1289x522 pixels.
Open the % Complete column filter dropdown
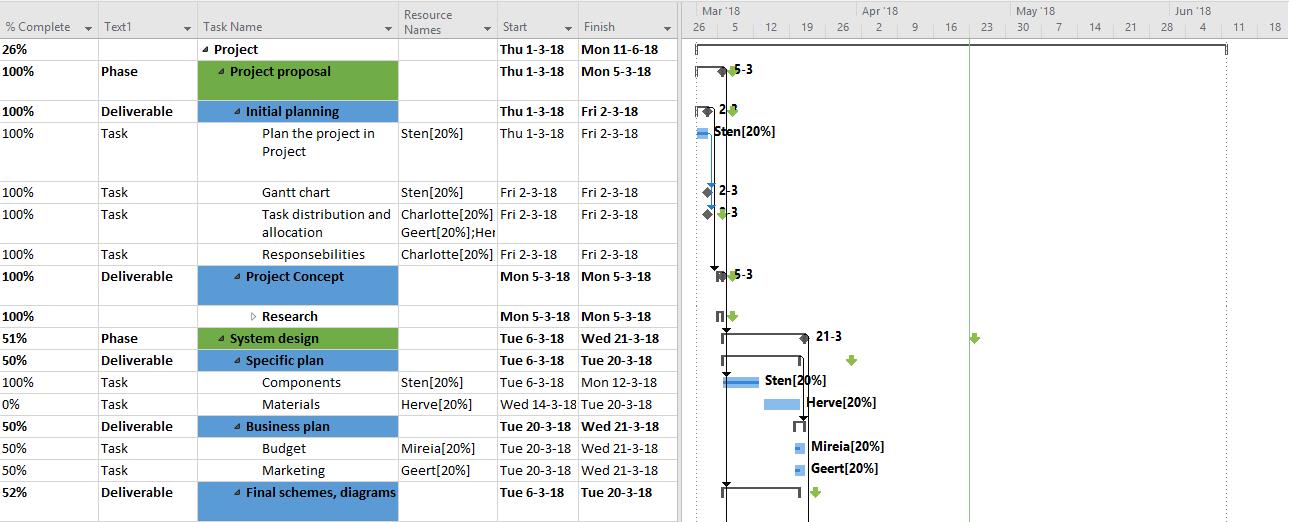click(88, 29)
